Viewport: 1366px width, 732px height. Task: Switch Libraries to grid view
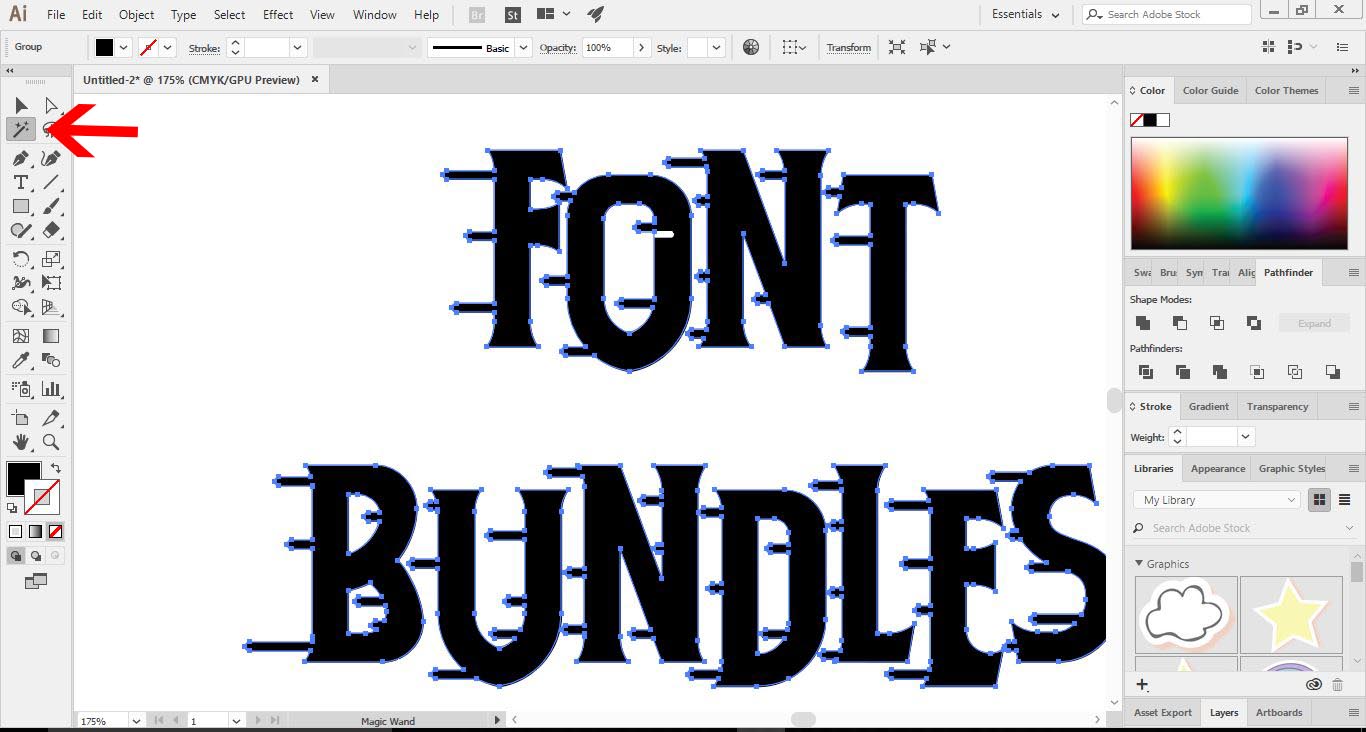click(1320, 500)
